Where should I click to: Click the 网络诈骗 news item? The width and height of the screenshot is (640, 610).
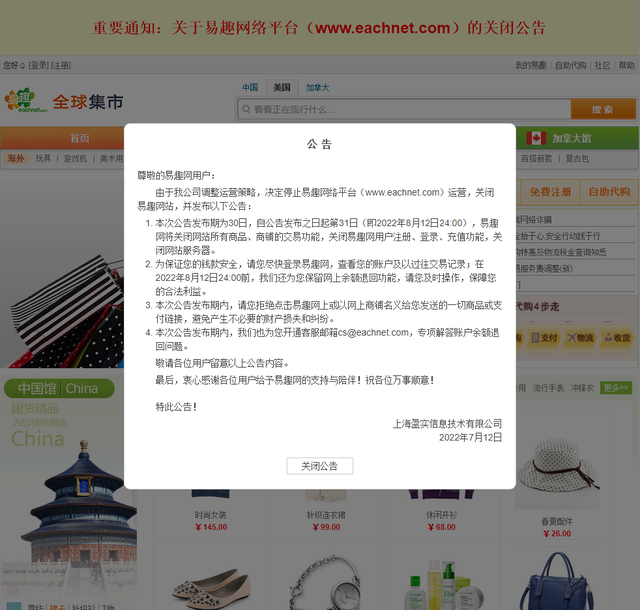coord(534,220)
